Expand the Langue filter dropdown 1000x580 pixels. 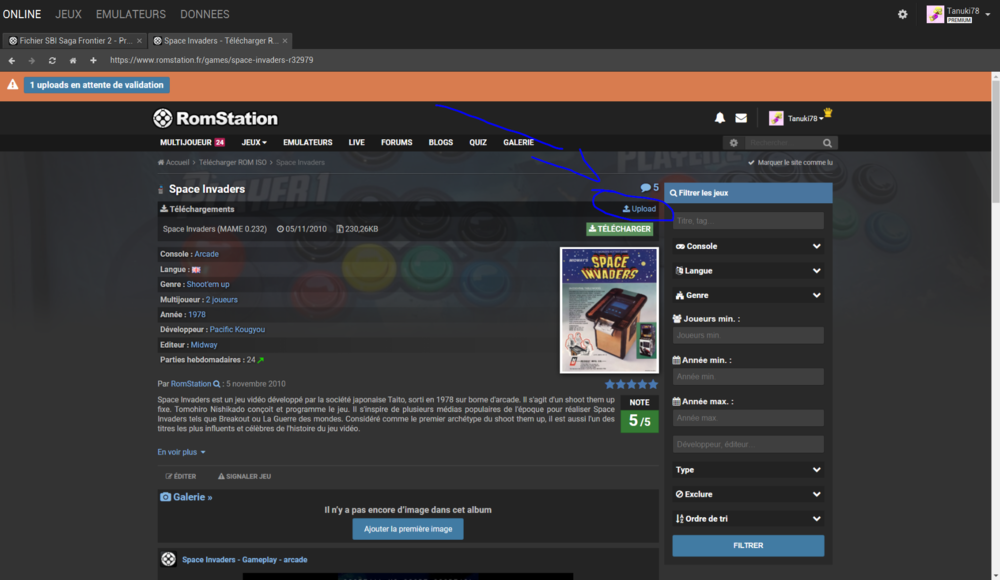click(748, 271)
